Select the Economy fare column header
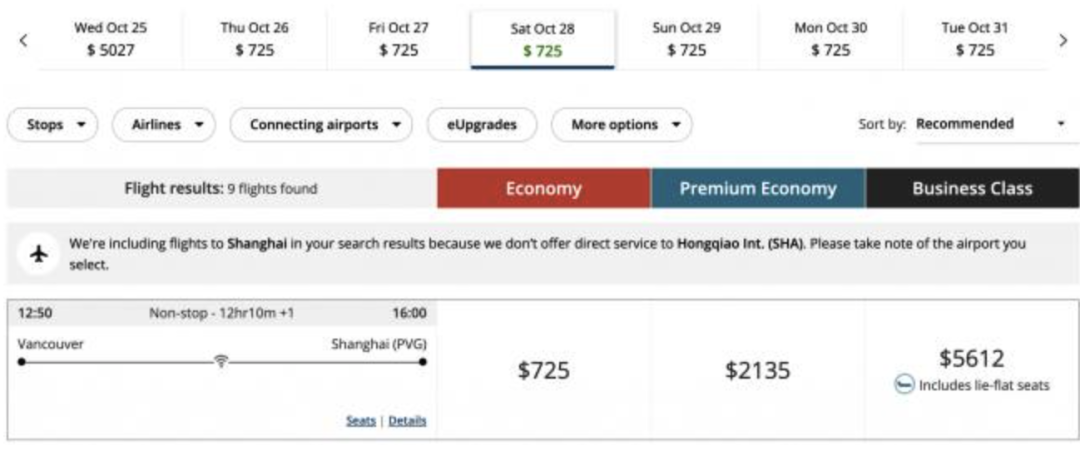This screenshot has width=1080, height=471. 543,188
